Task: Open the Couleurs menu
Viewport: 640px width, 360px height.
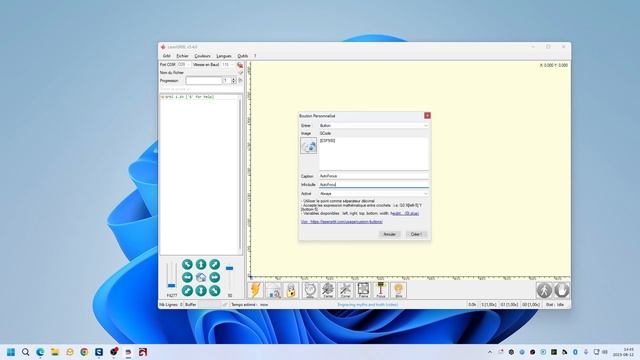Action: pyautogui.click(x=202, y=56)
